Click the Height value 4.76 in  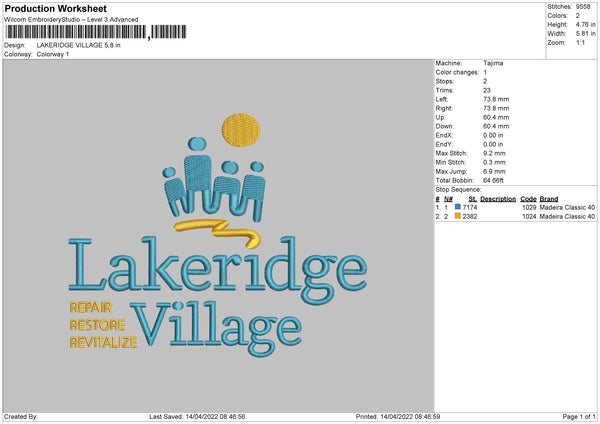585,24
